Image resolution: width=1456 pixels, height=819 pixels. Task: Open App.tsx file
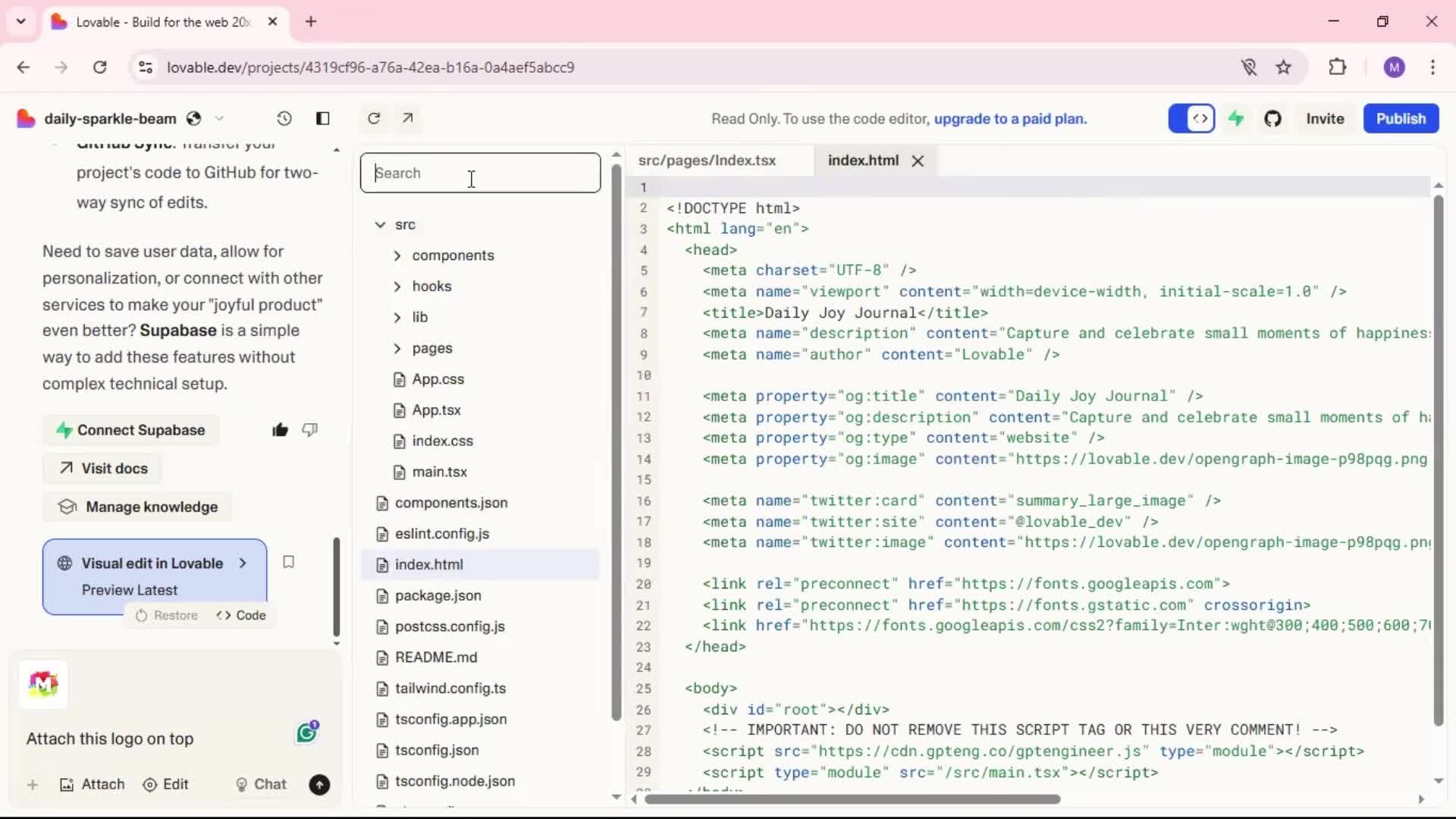436,410
